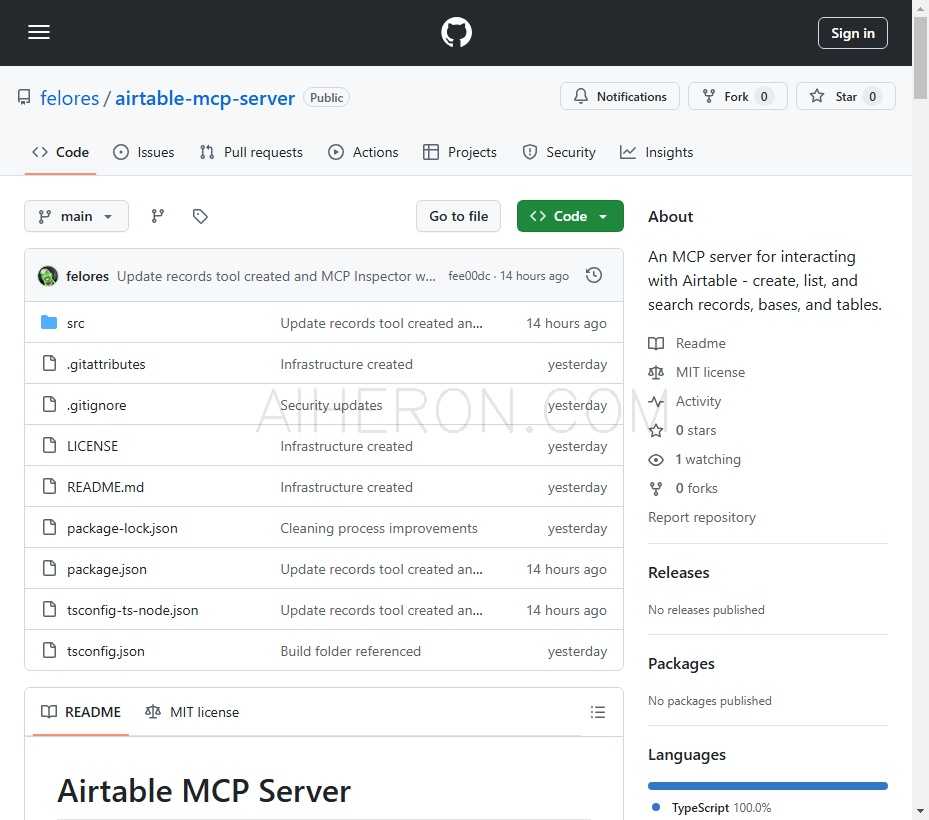Click the Notifications button
The height and width of the screenshot is (820, 929).
(620, 97)
